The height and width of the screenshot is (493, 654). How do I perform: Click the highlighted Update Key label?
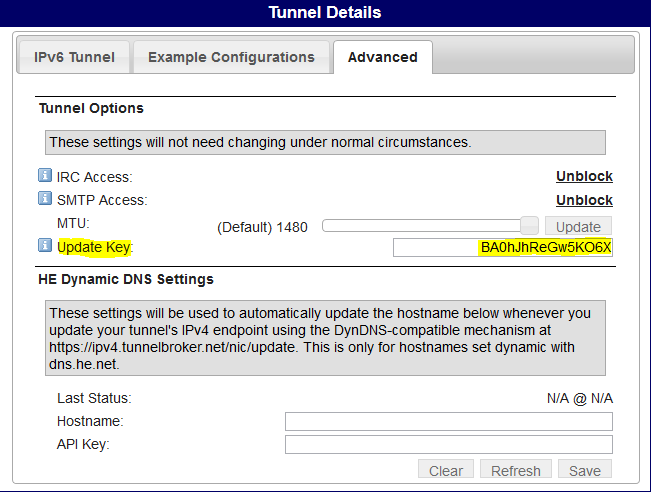tap(94, 247)
